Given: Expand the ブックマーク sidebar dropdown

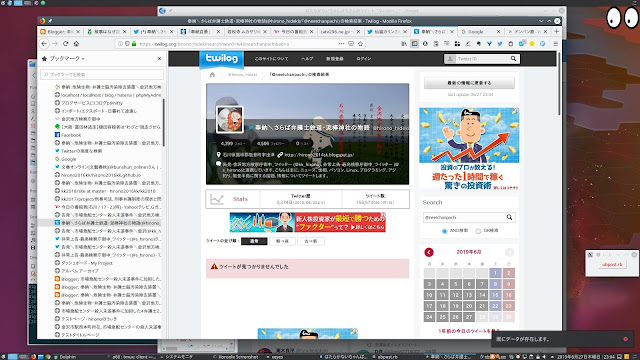Looking at the screenshot, I should [x=63, y=59].
